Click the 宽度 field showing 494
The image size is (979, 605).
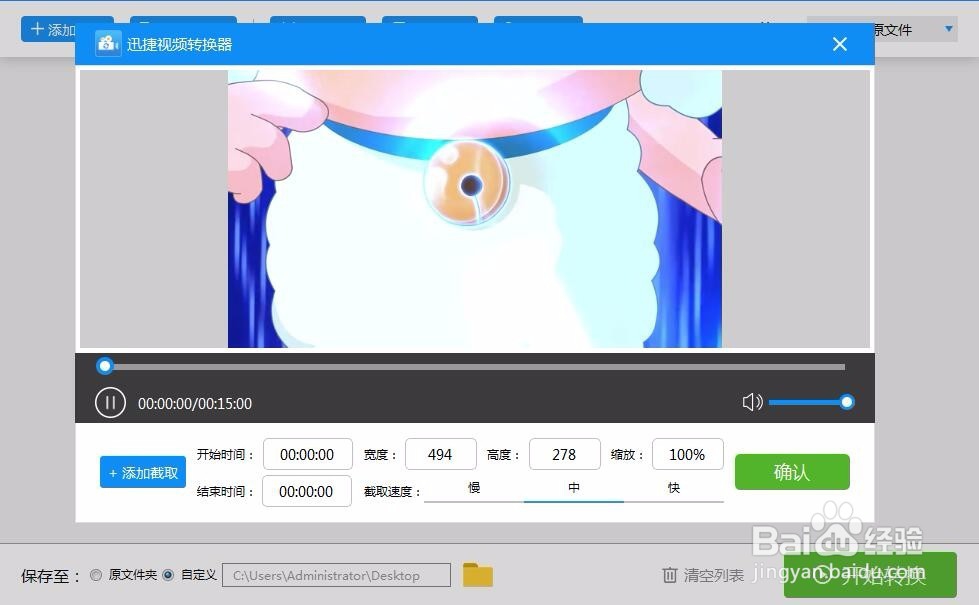(441, 454)
